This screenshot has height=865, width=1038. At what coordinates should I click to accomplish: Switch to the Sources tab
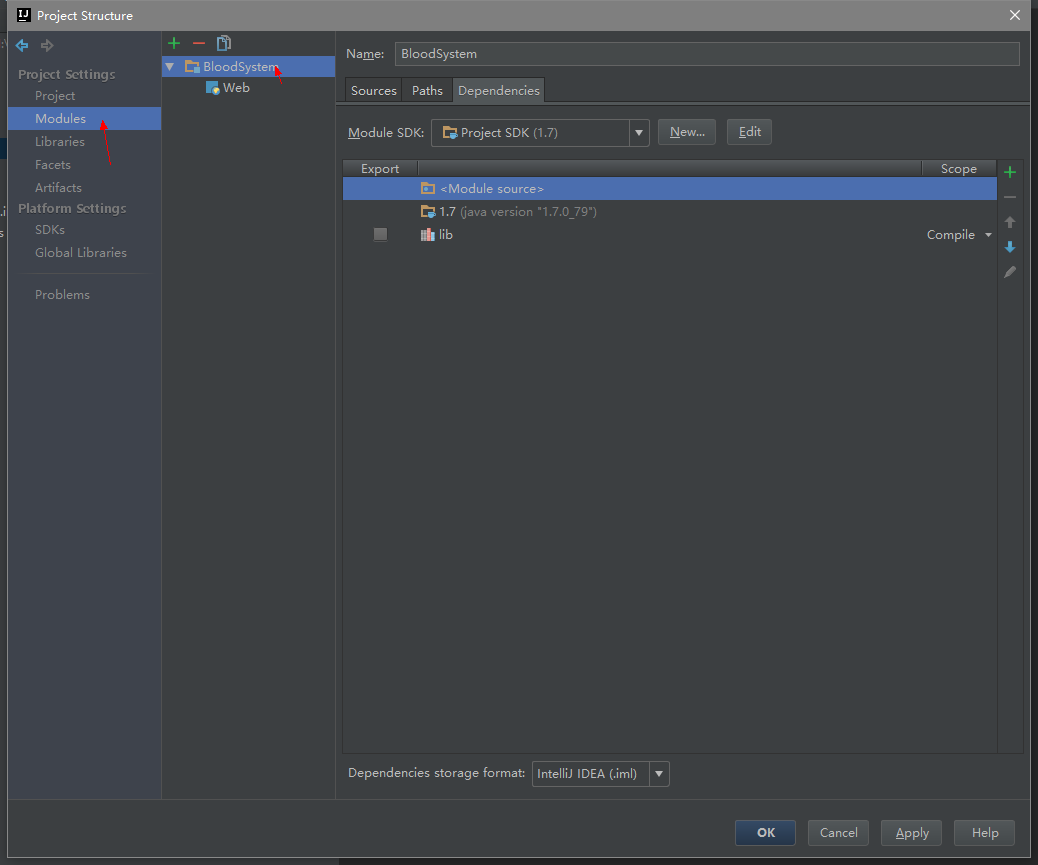point(373,91)
